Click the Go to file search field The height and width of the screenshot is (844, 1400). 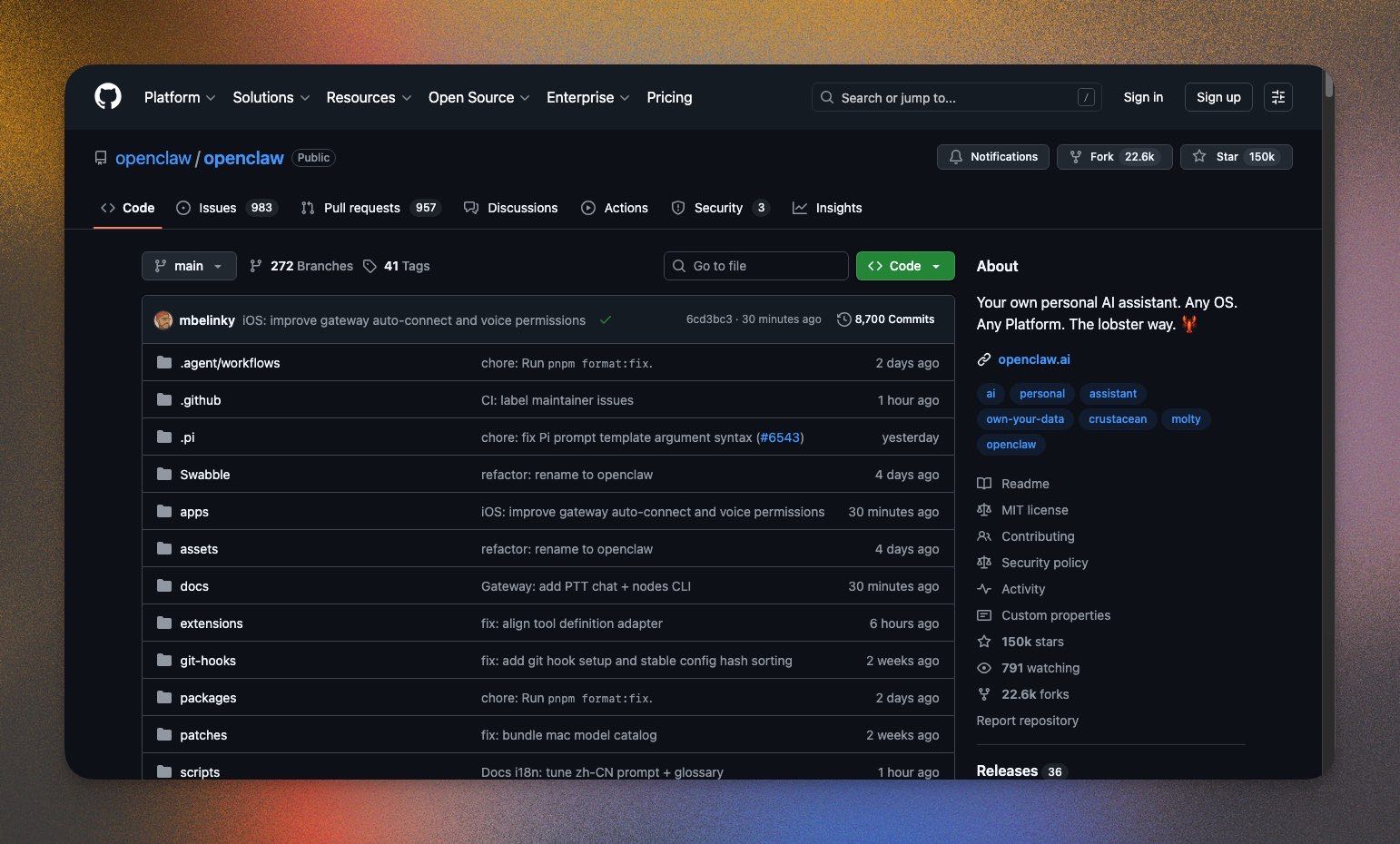pyautogui.click(x=755, y=265)
